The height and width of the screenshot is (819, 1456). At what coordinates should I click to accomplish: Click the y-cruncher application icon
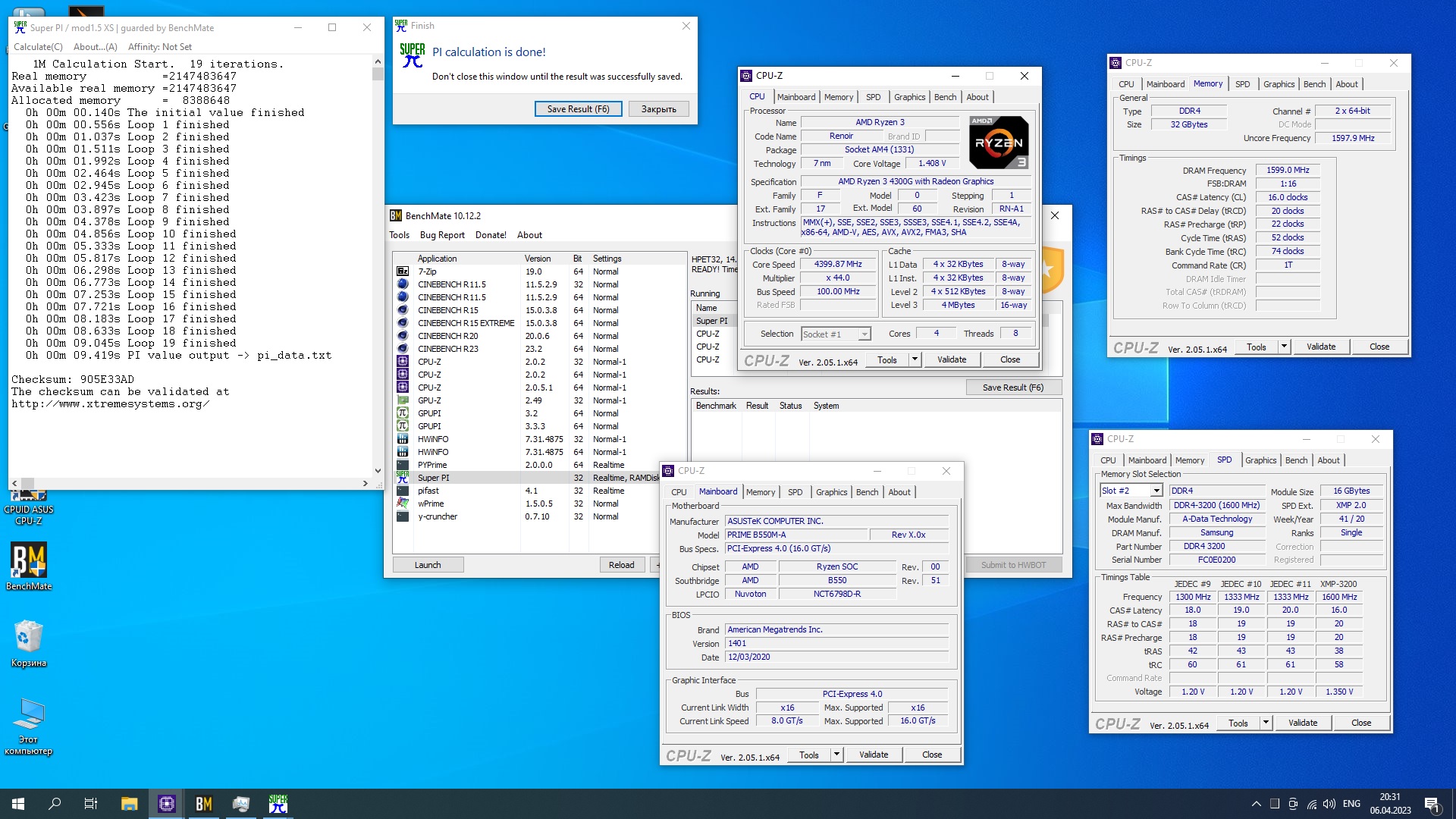(403, 516)
